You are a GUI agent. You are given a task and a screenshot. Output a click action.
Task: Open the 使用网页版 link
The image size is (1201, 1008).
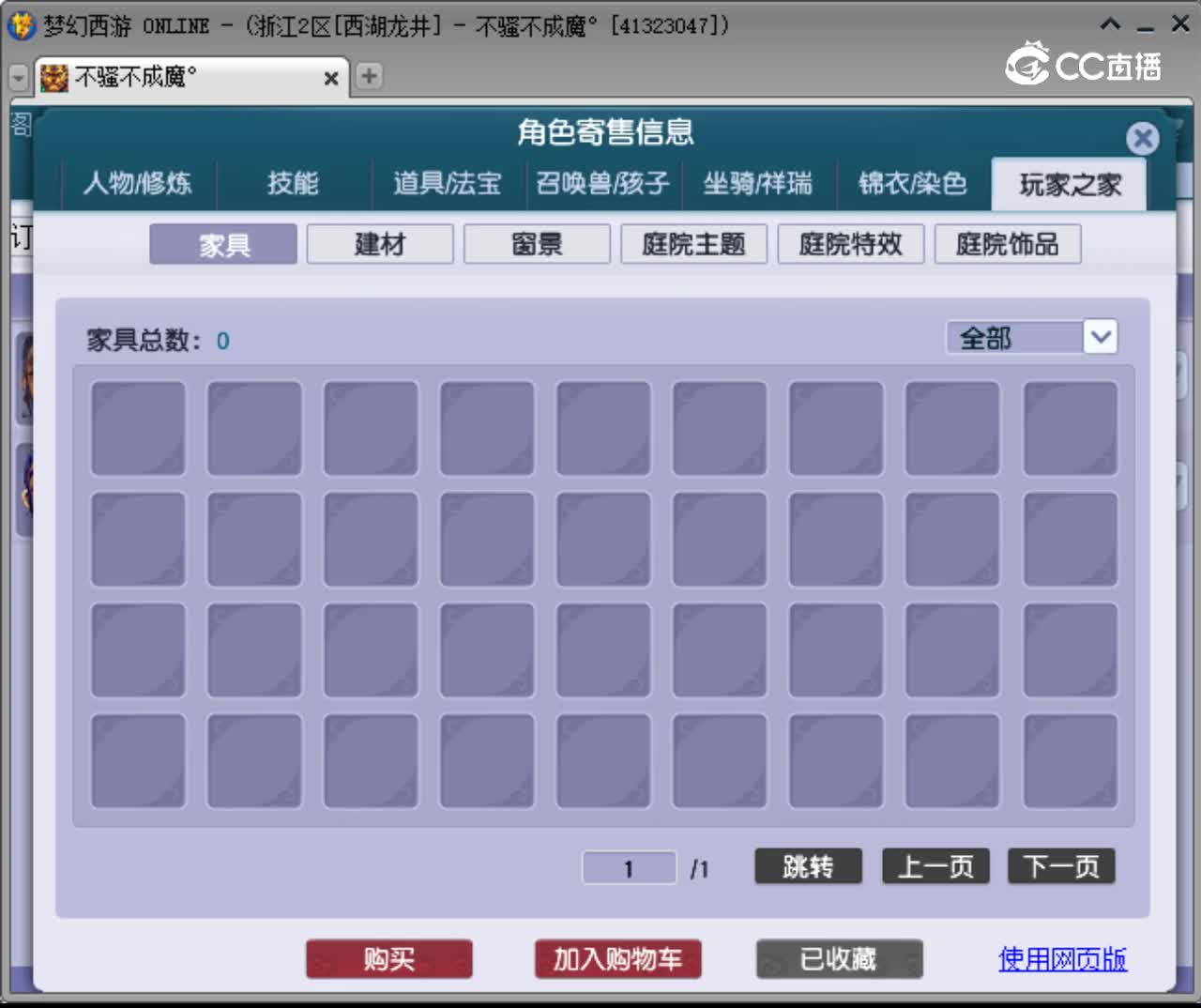click(1062, 959)
